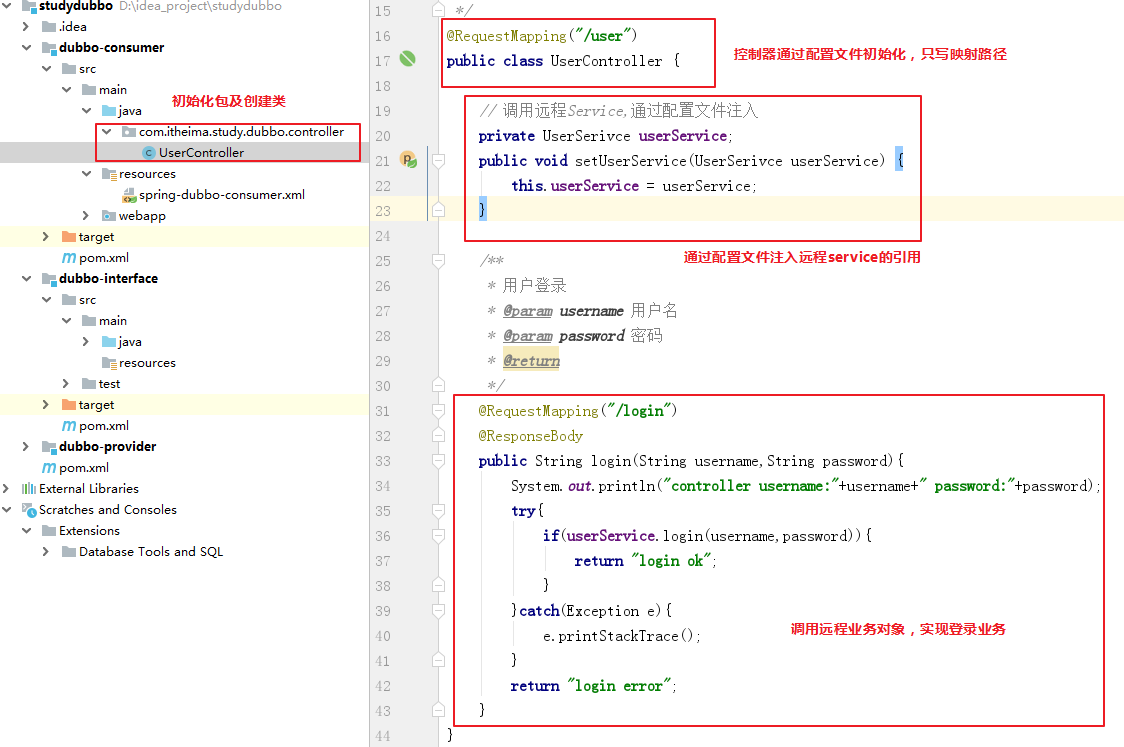Click line number 33 in the gutter
1124x747 pixels.
tap(383, 461)
